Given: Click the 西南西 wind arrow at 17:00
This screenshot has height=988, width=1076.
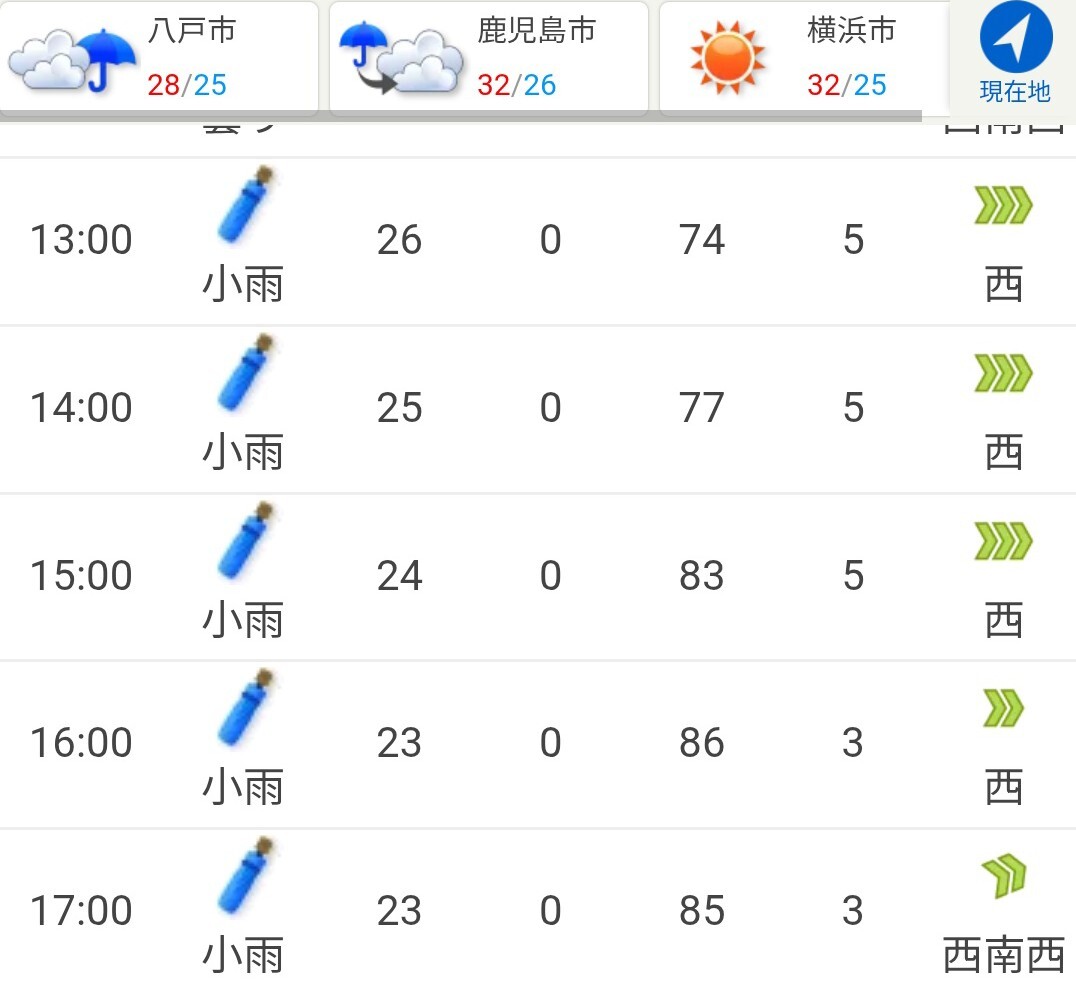Looking at the screenshot, I should 1003,876.
